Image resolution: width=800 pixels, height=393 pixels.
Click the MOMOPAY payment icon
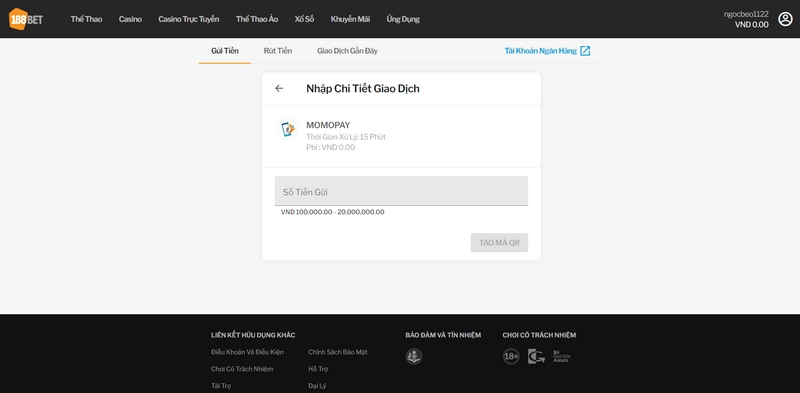(287, 130)
